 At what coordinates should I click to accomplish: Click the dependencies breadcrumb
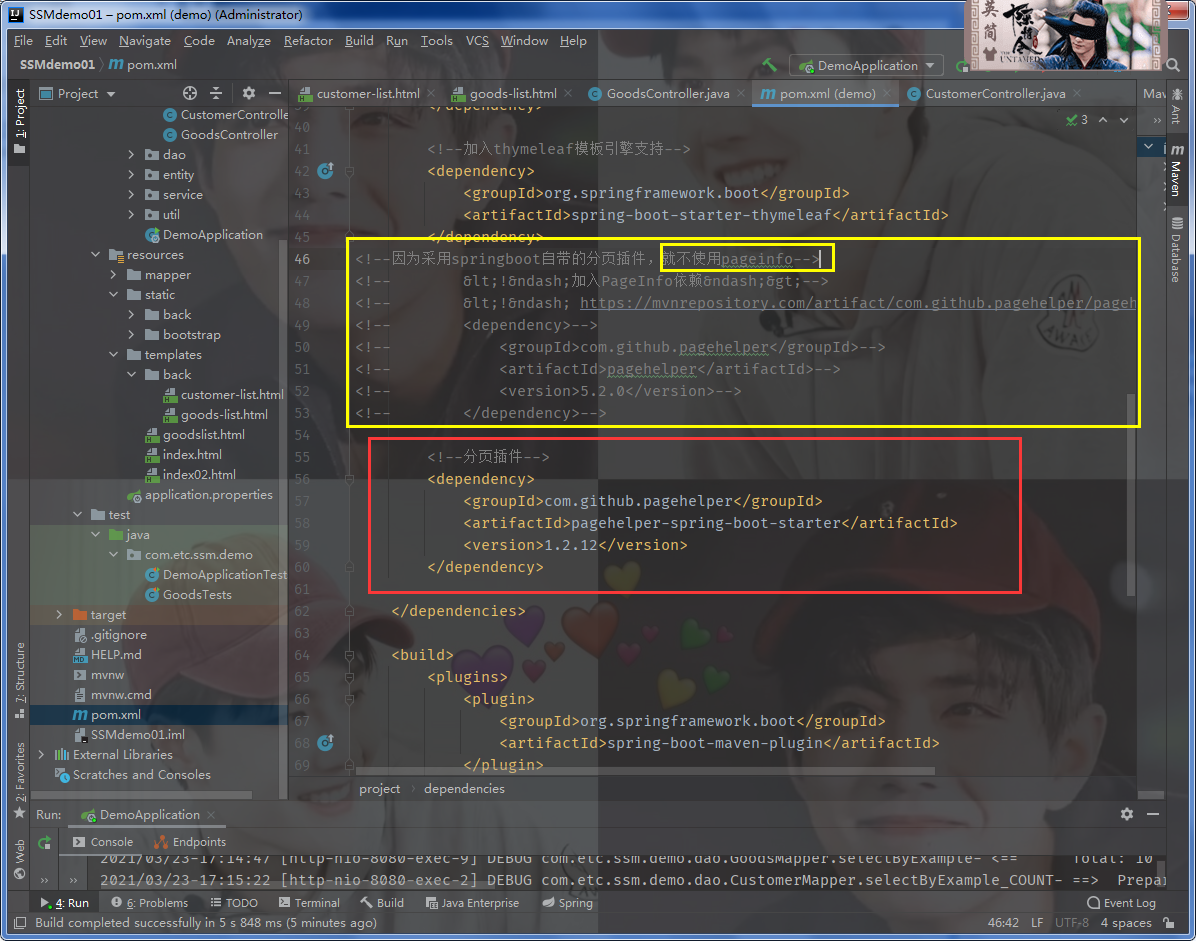click(x=464, y=788)
